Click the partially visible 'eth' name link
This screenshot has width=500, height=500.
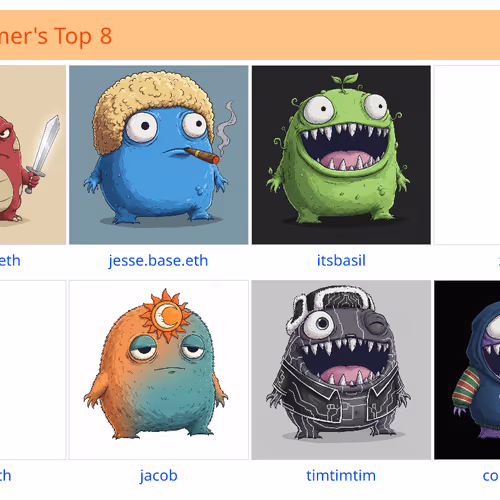coord(10,261)
